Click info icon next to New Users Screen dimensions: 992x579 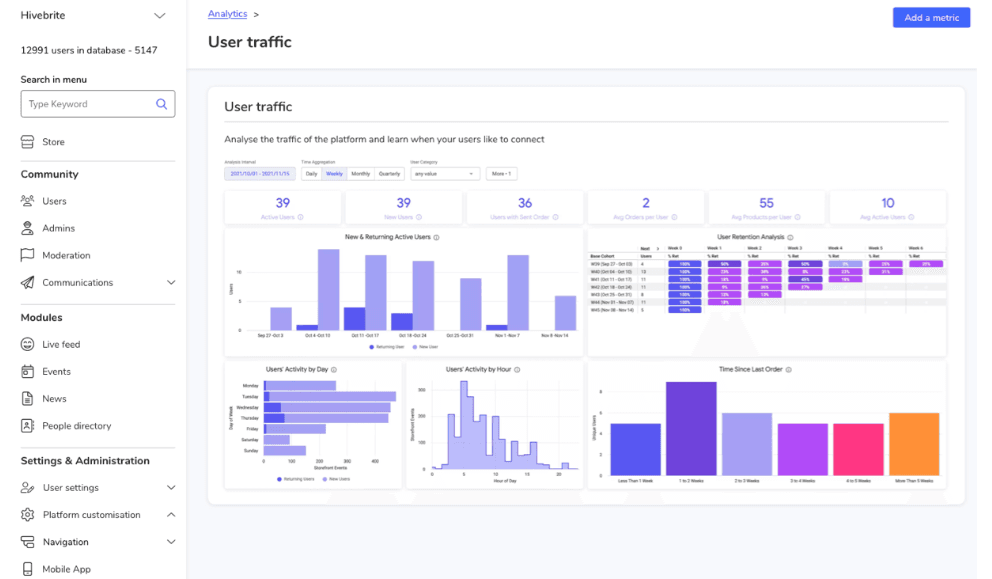click(419, 217)
